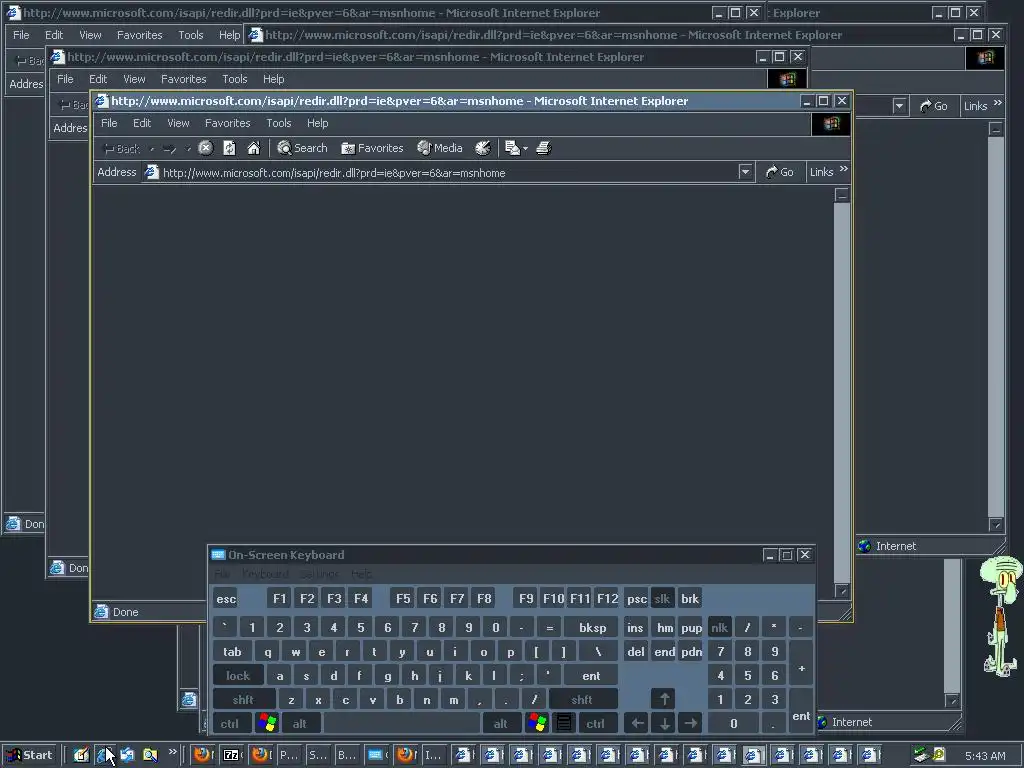
Task: Click the Print icon in front IE toolbar
Action: click(543, 148)
